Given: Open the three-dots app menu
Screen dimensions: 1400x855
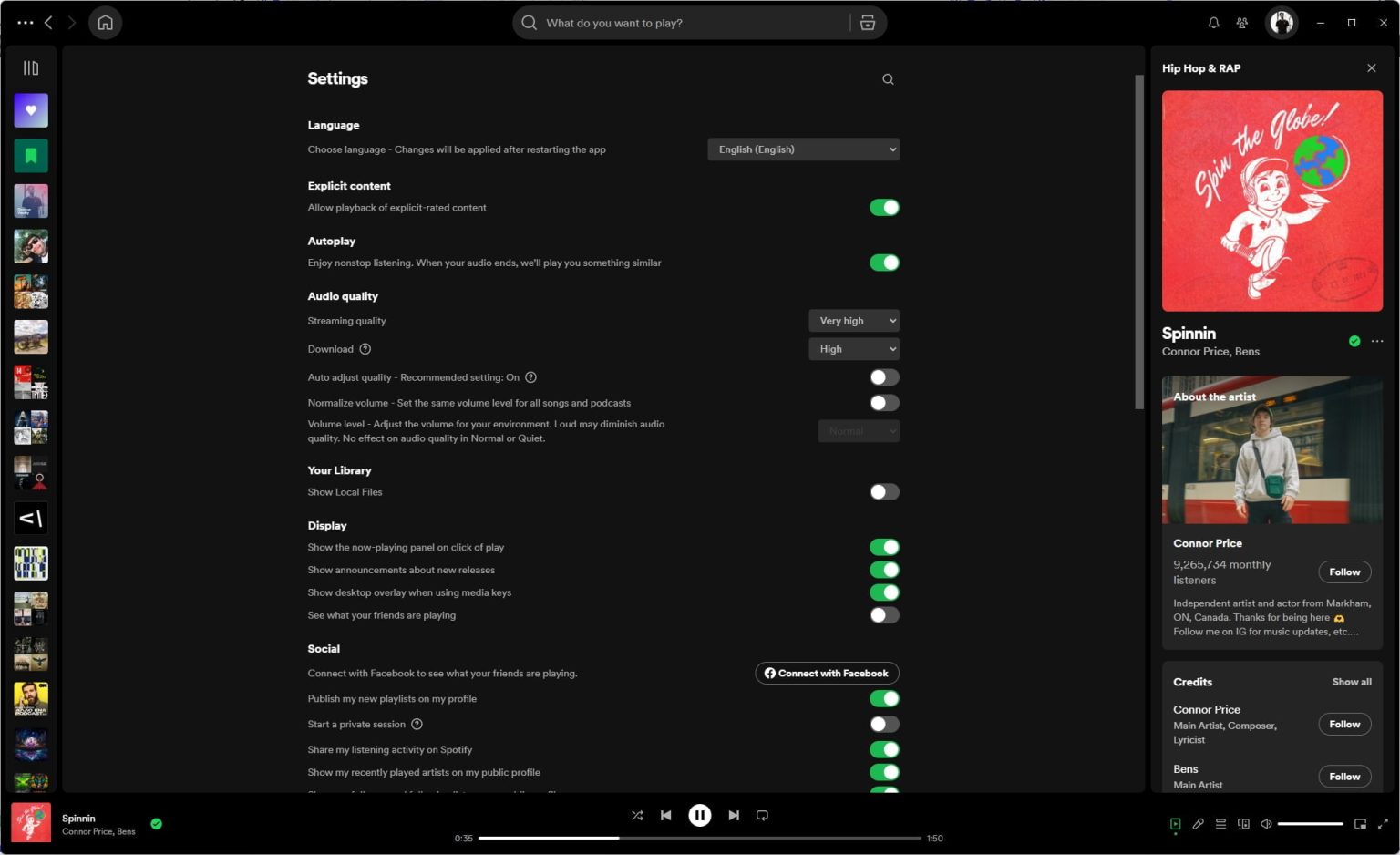Looking at the screenshot, I should [26, 23].
